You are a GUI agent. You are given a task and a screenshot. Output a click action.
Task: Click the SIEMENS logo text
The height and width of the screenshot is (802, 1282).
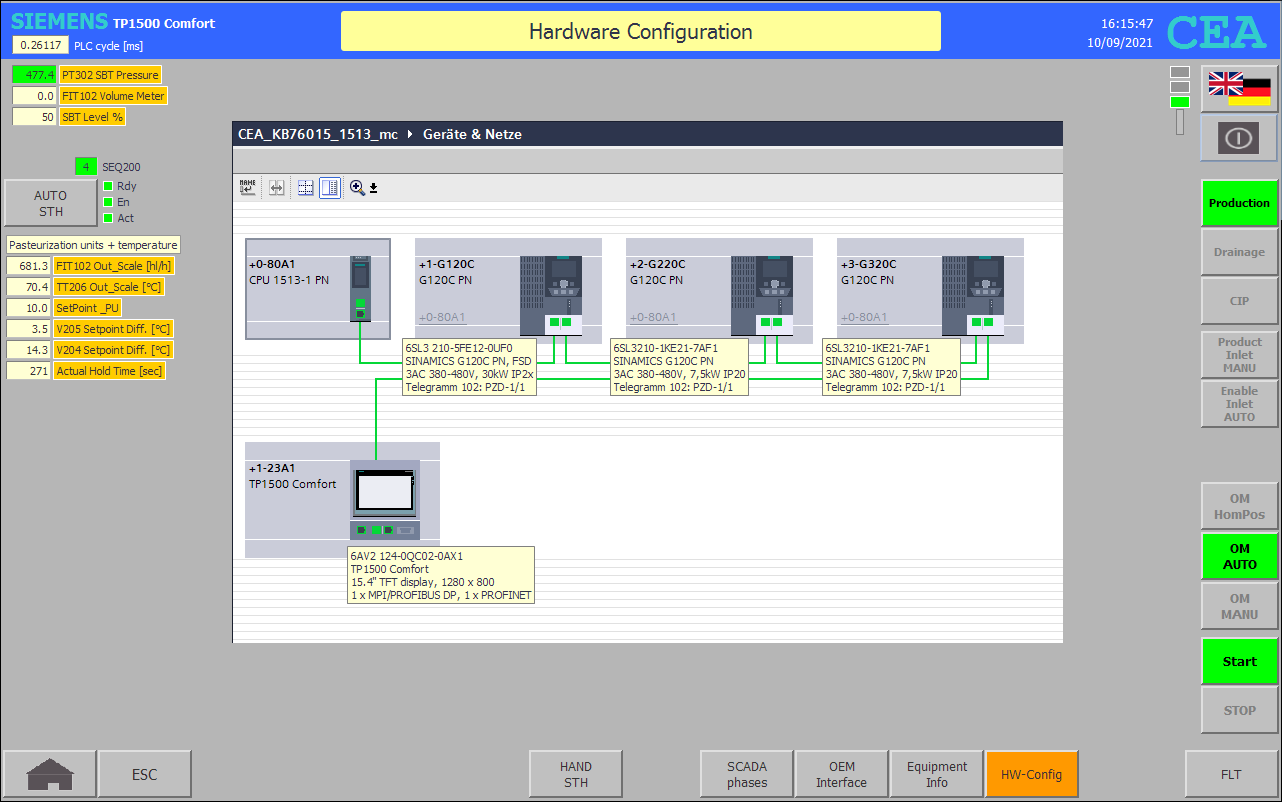point(59,22)
